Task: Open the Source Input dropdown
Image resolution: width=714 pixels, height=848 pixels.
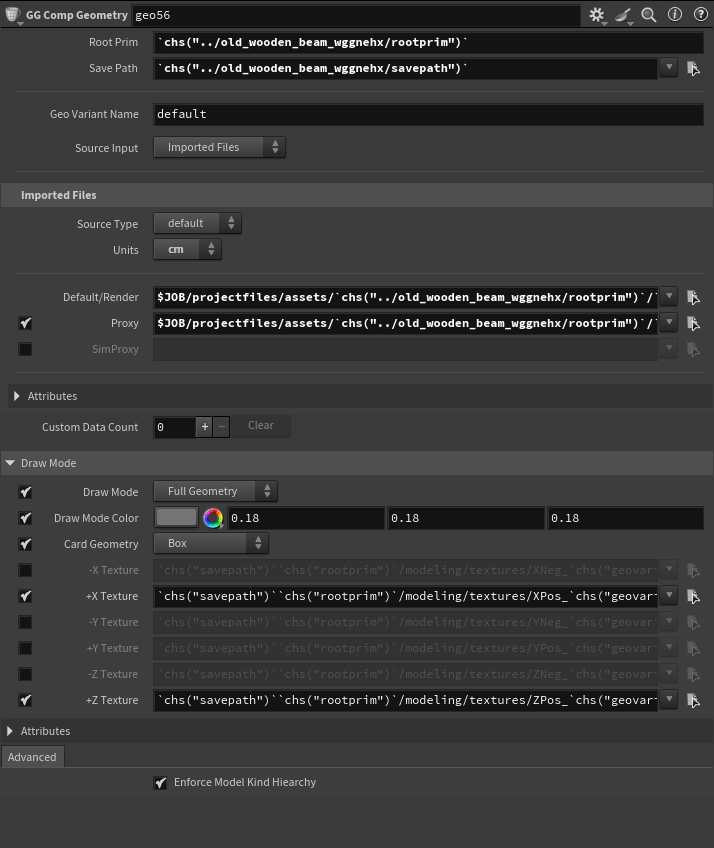Action: (219, 148)
